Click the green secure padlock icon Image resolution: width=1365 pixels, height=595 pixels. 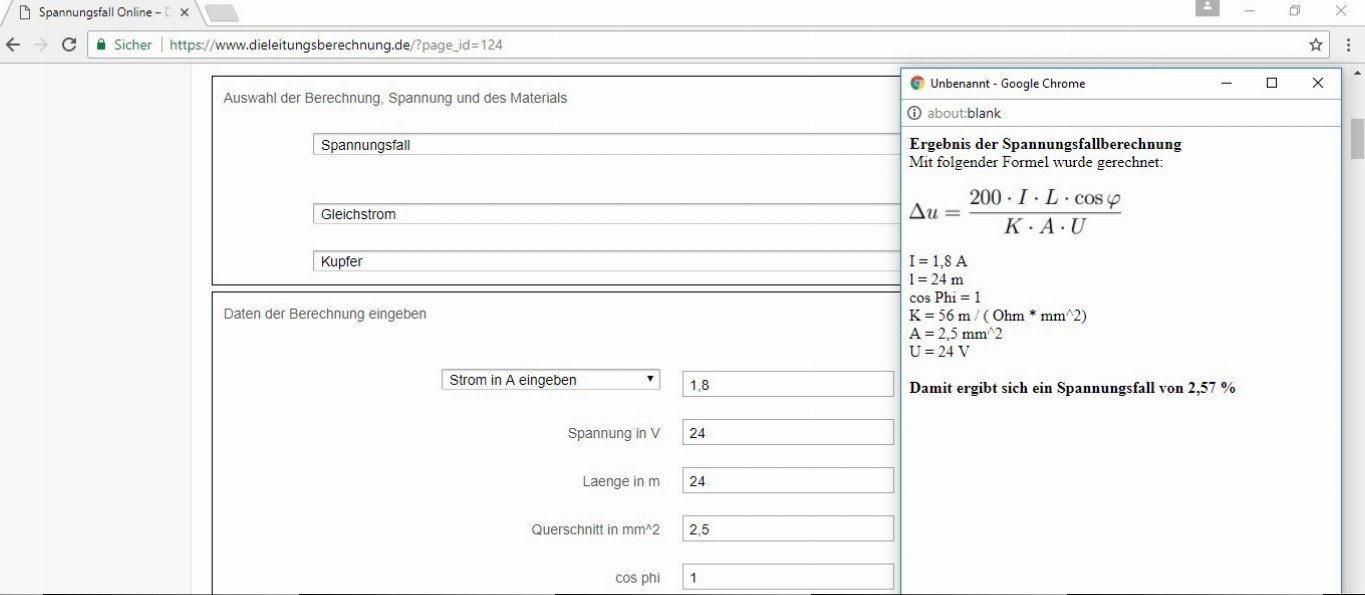(101, 45)
